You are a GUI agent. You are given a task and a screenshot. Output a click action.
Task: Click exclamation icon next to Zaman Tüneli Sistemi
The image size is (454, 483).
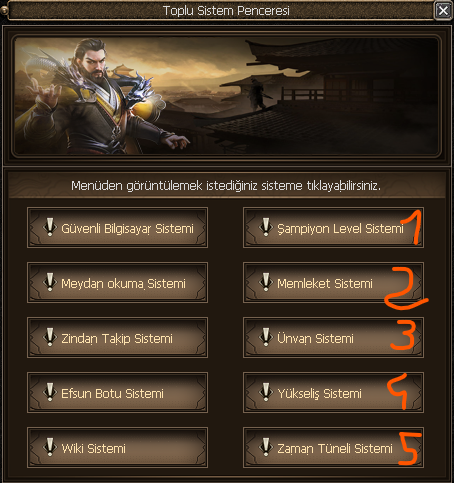click(x=266, y=447)
